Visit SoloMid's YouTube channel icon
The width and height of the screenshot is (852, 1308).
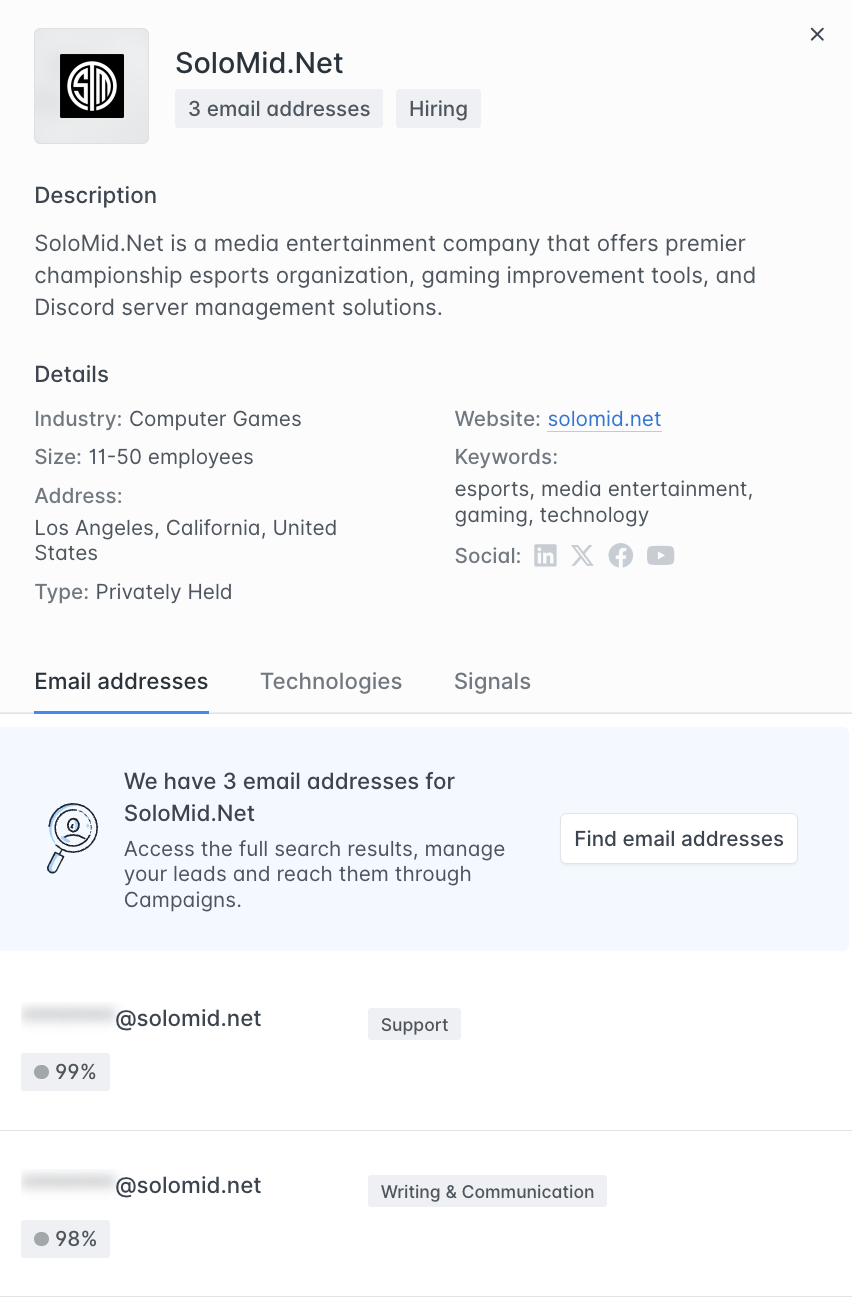[x=660, y=555]
